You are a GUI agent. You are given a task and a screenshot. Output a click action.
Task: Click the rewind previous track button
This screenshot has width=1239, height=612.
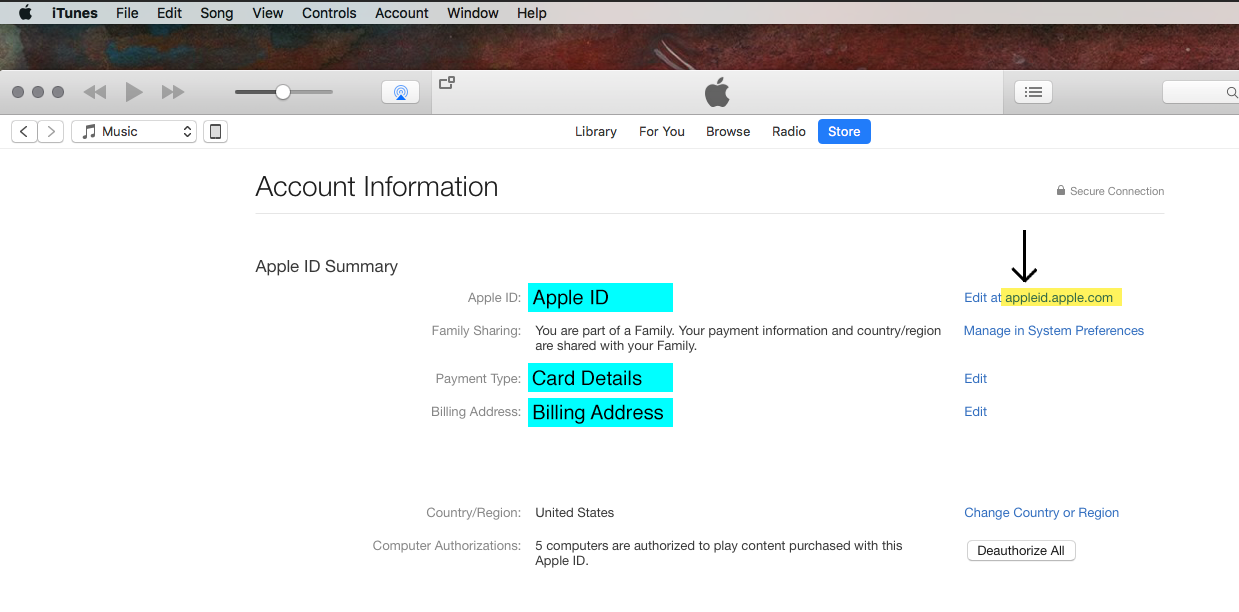(x=94, y=92)
